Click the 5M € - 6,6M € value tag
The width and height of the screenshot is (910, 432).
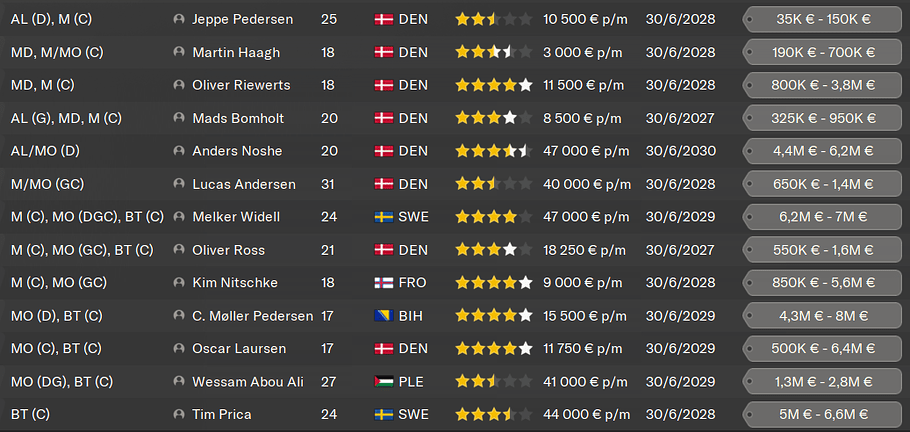pos(822,415)
